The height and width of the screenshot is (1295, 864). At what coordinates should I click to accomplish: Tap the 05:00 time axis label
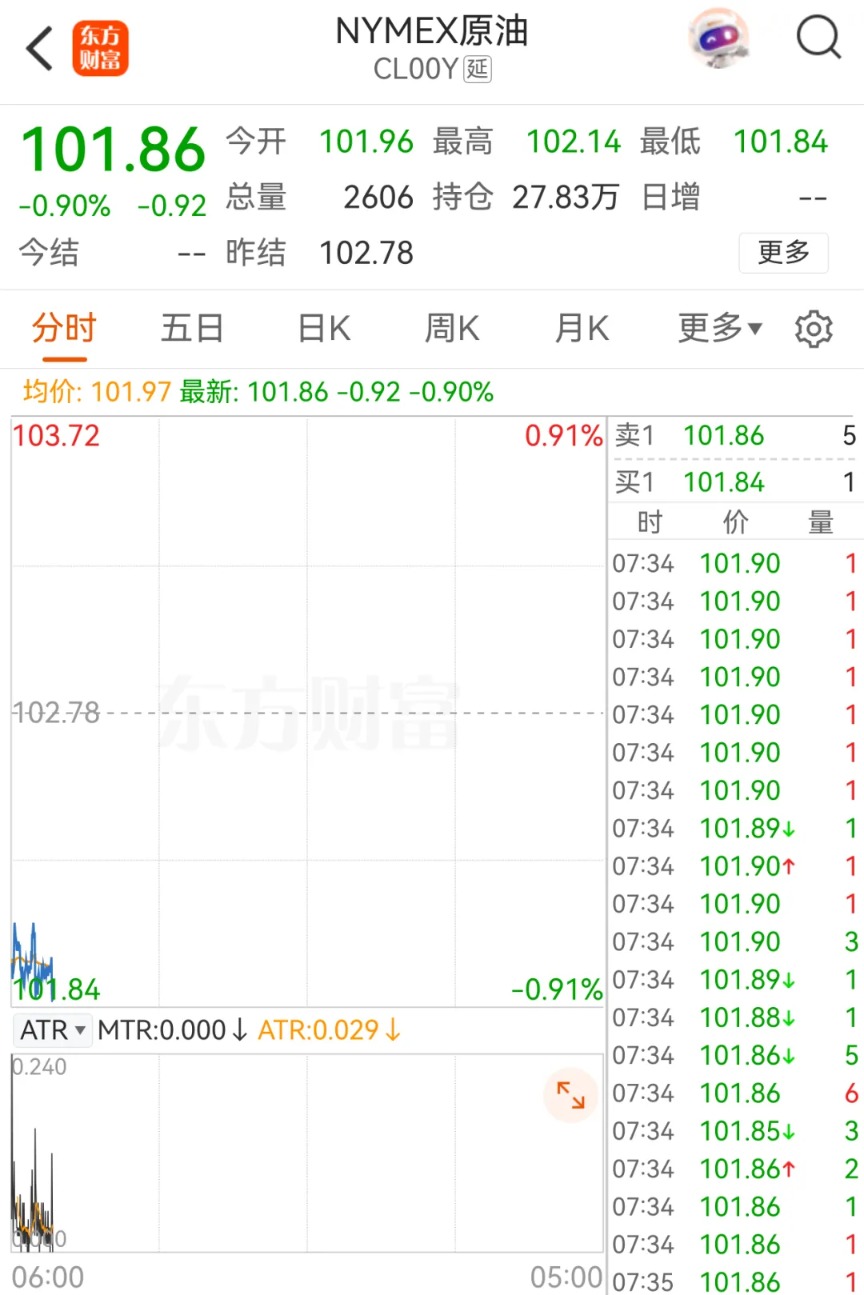(566, 1277)
